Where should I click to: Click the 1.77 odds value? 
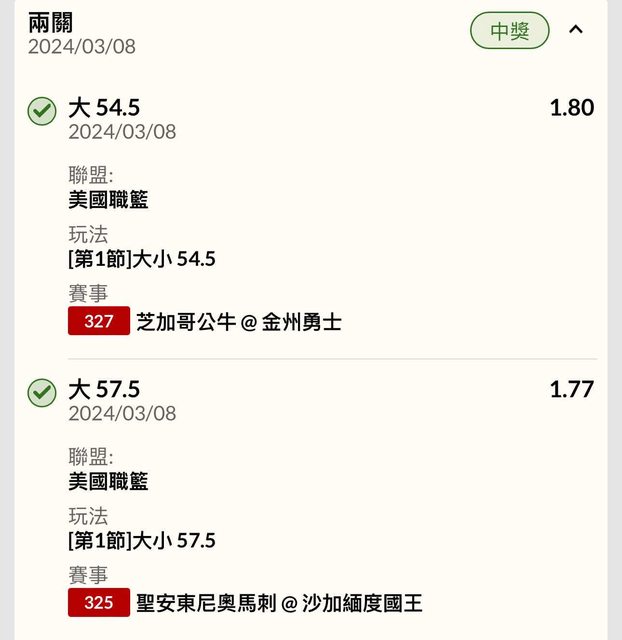click(x=572, y=390)
